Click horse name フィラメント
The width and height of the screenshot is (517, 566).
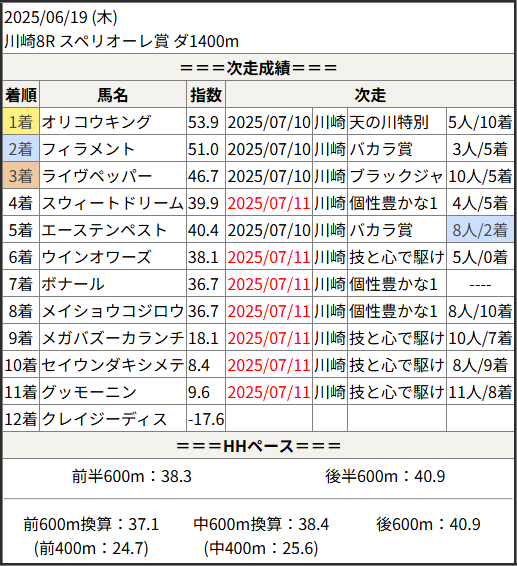[x=88, y=149]
